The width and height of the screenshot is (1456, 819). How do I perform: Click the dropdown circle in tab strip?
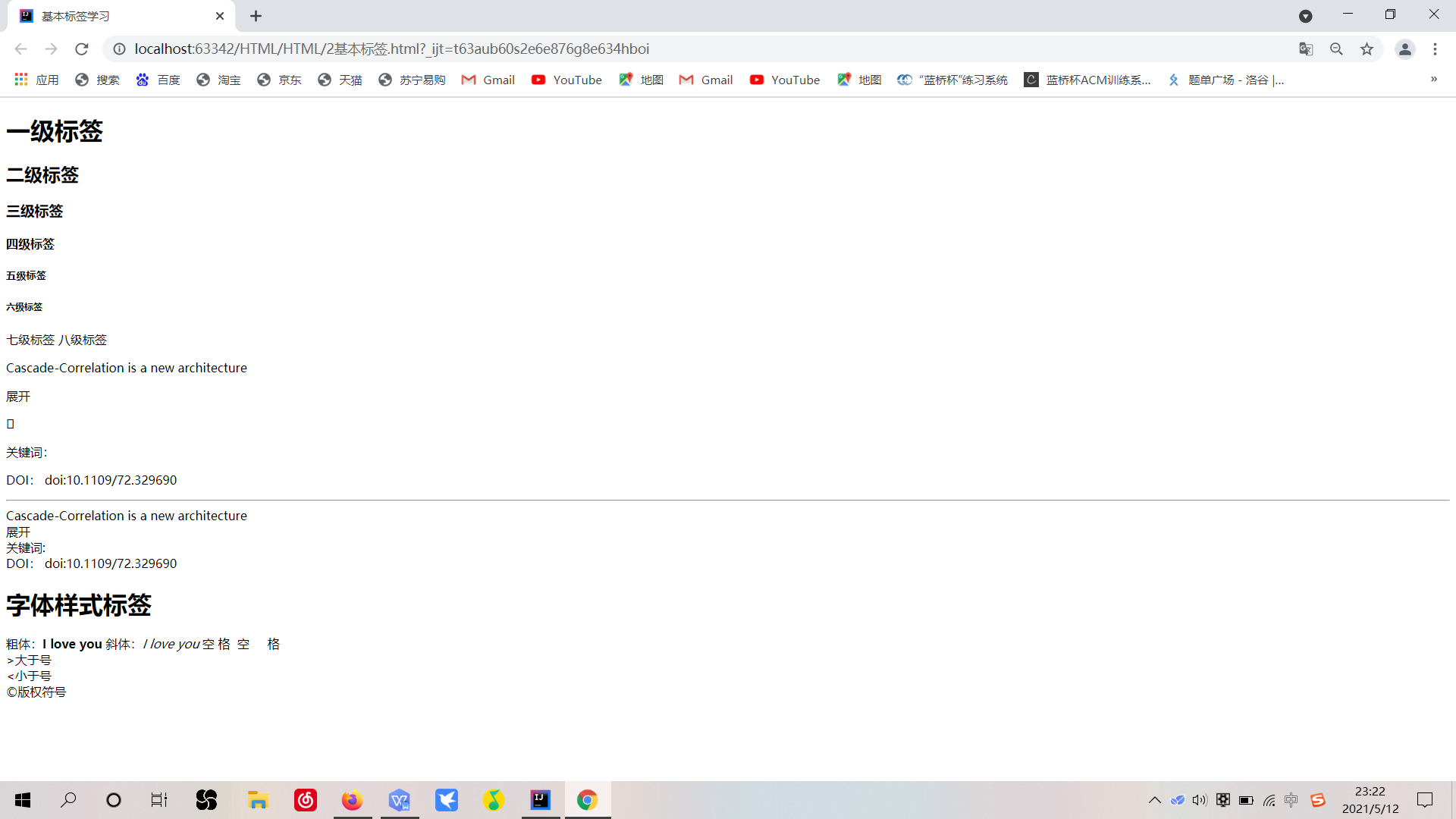[1305, 16]
